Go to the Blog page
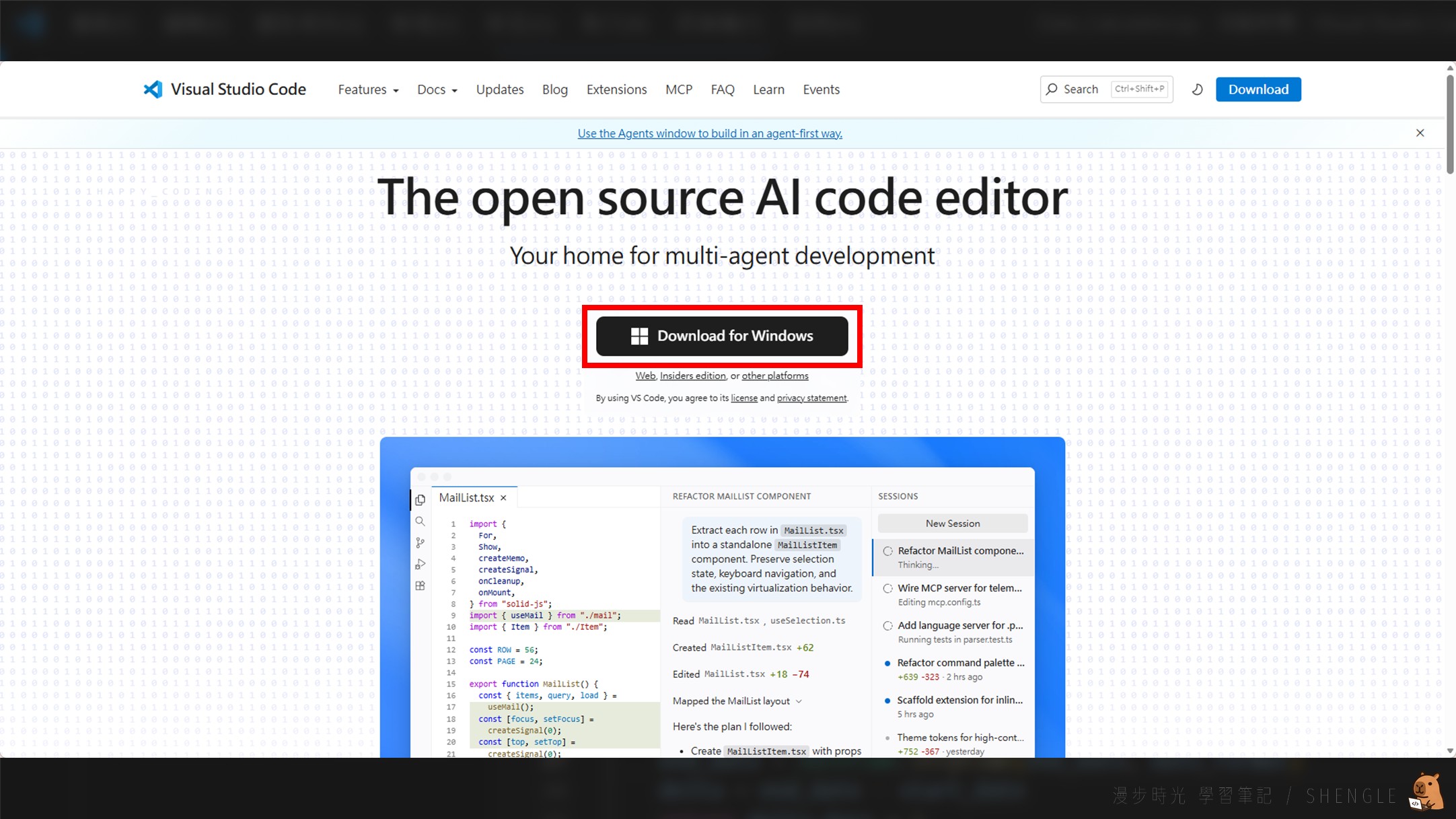 [555, 90]
